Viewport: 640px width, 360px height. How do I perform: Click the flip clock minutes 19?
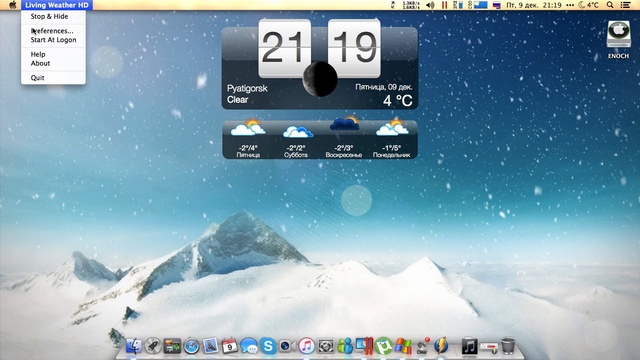(354, 48)
